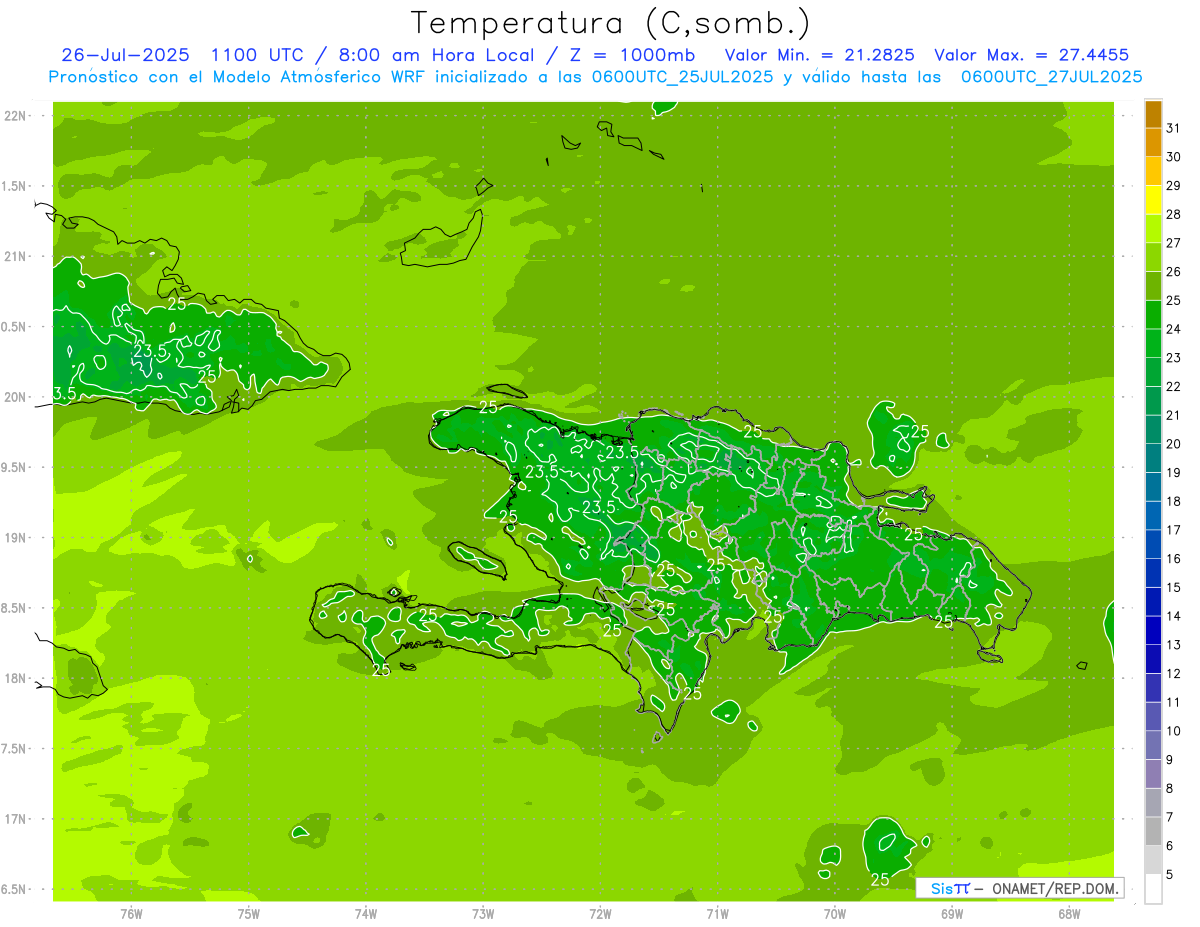The width and height of the screenshot is (1200, 927).
Task: Pick the dark orange swatch above 31
Action: coord(1153,115)
